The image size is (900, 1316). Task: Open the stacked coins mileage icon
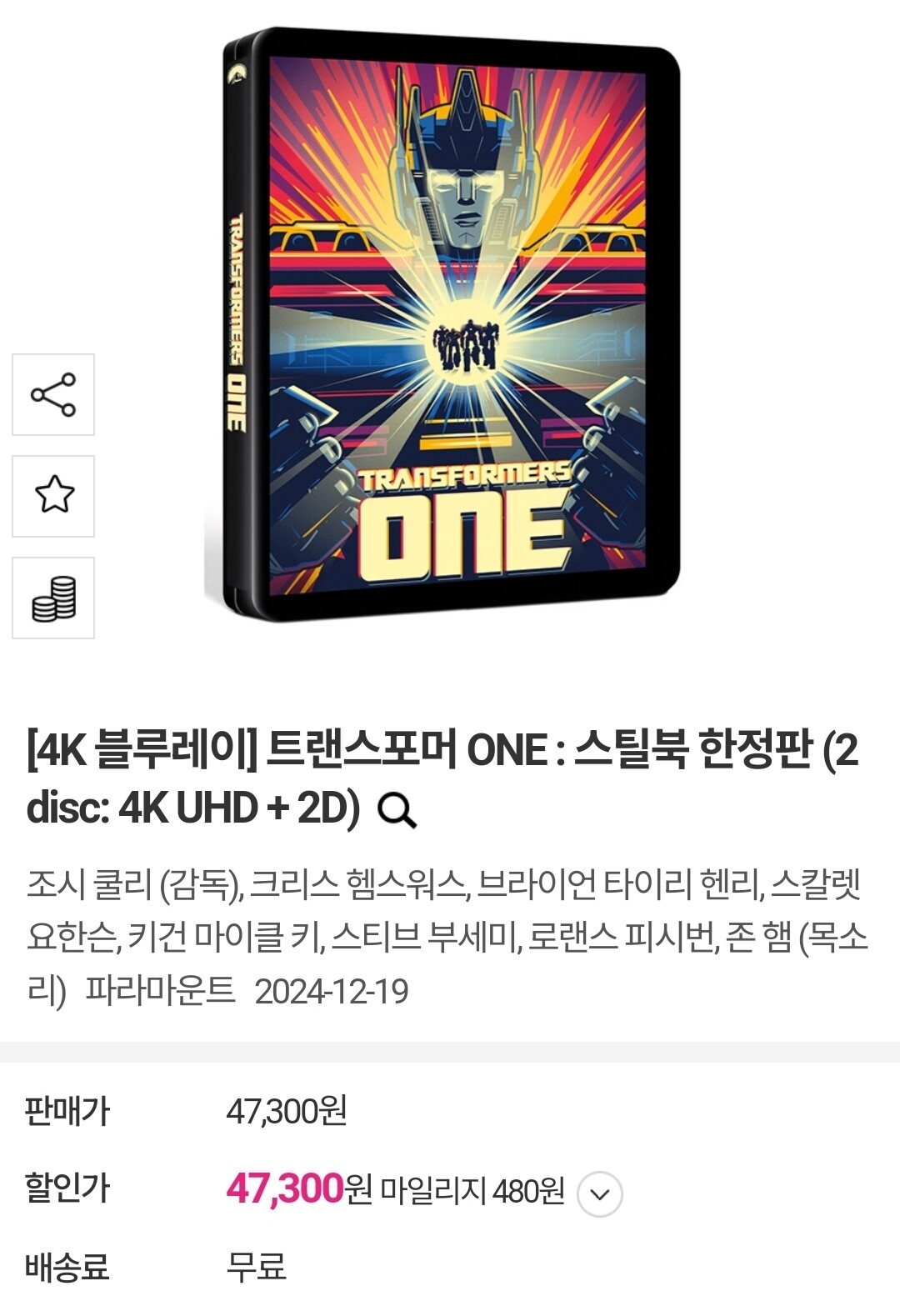click(x=53, y=598)
